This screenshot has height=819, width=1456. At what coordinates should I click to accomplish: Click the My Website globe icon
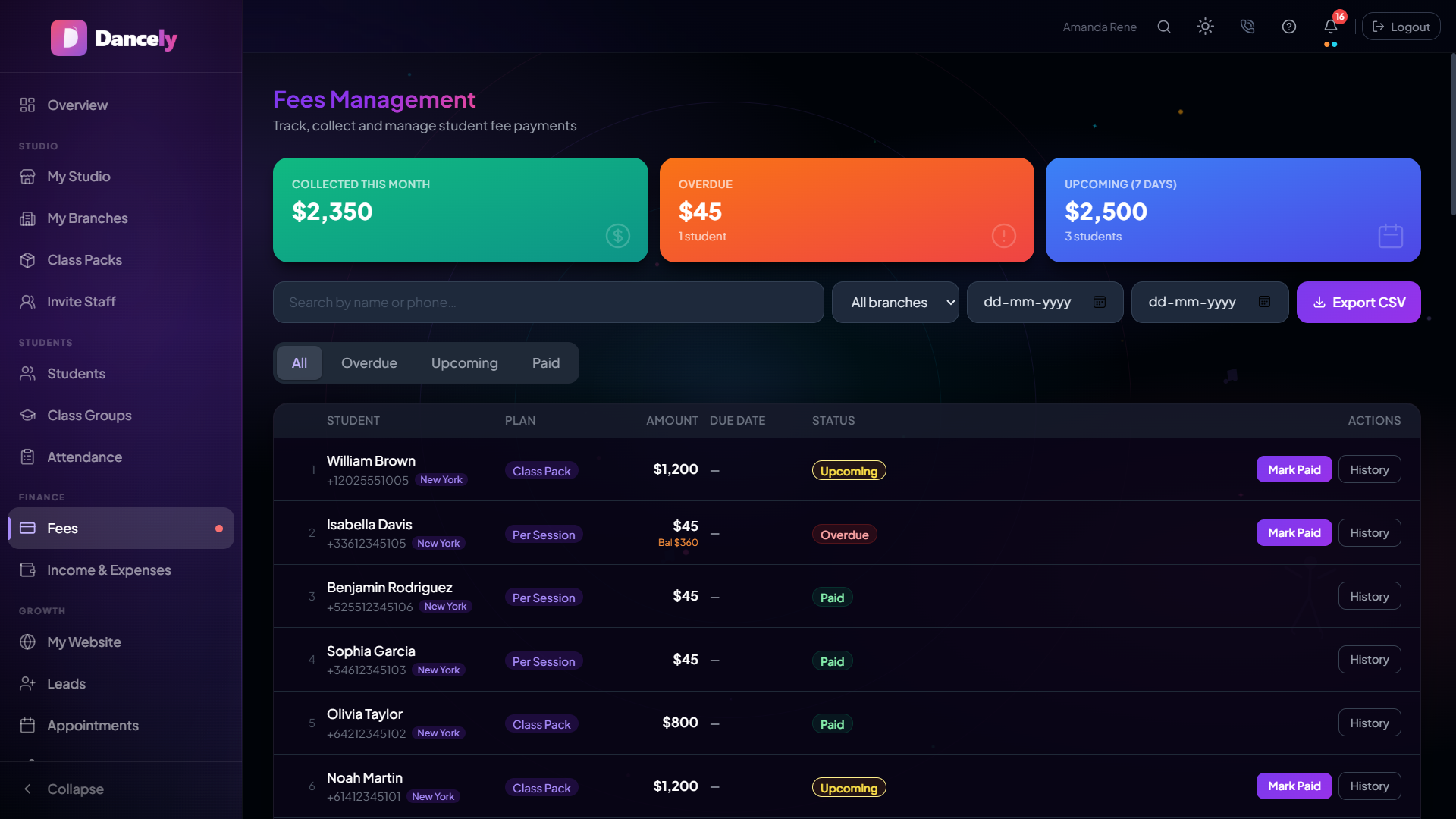coord(28,642)
